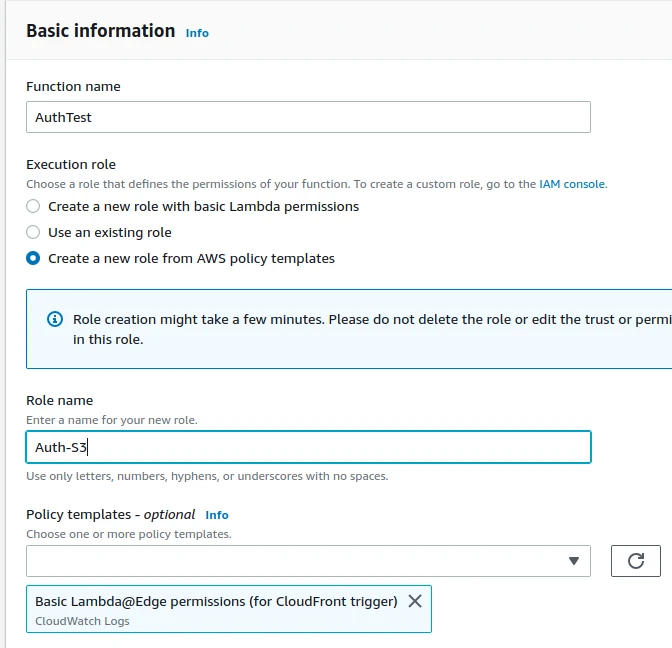Choose the 'Use an existing role' option
The image size is (672, 648).
34,232
